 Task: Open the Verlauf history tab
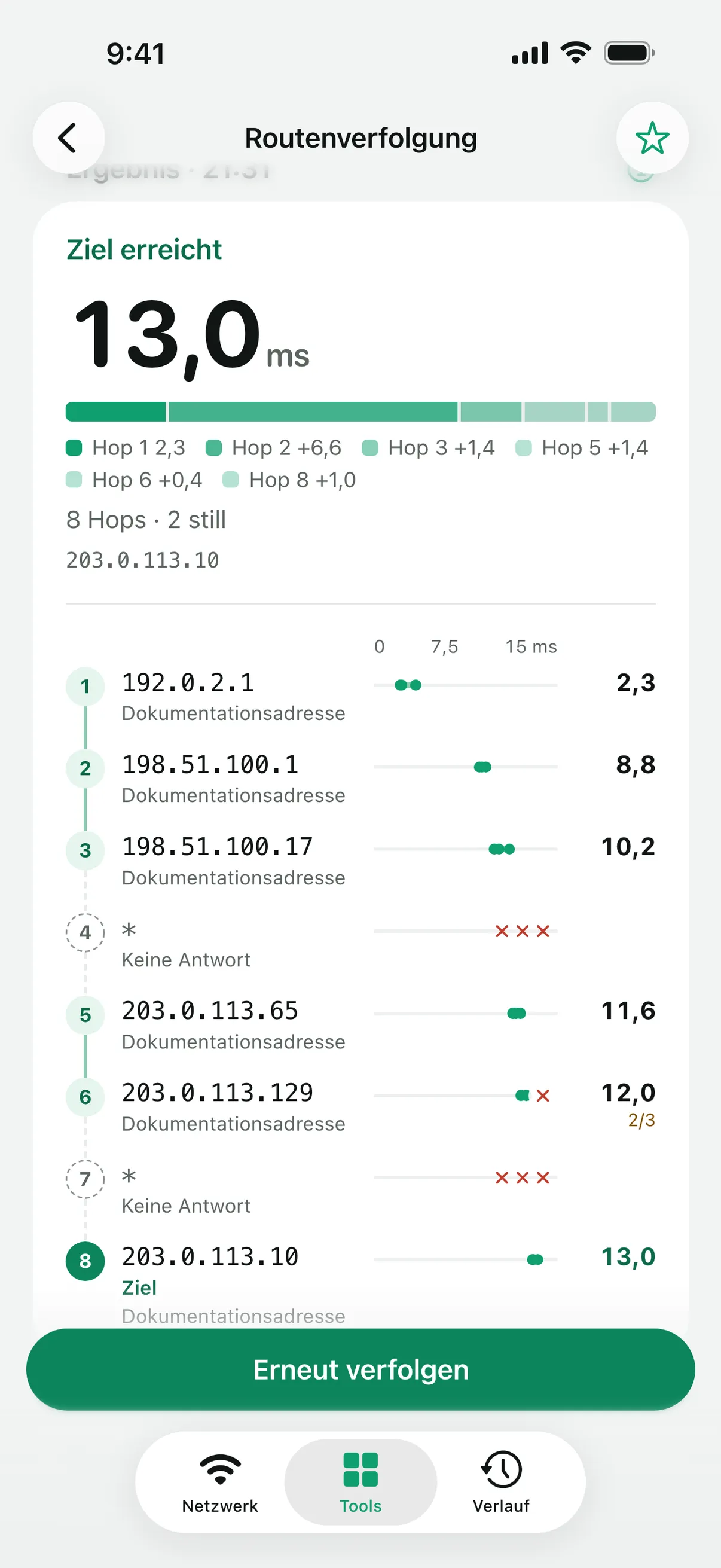point(502,1481)
